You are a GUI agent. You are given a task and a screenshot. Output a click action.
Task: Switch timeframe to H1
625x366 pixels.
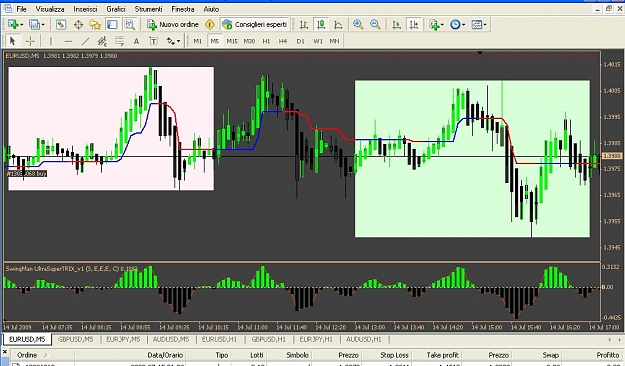266,41
